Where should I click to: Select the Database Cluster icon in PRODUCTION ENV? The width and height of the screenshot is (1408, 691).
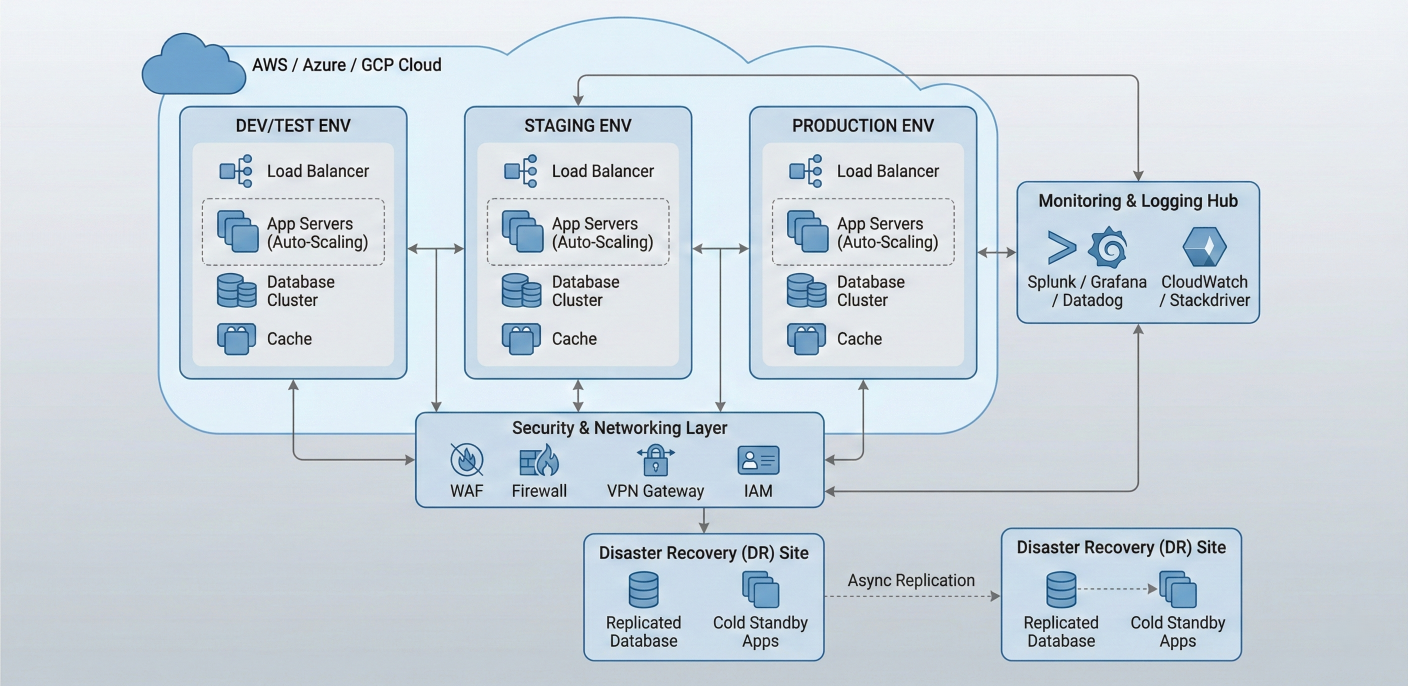click(806, 290)
